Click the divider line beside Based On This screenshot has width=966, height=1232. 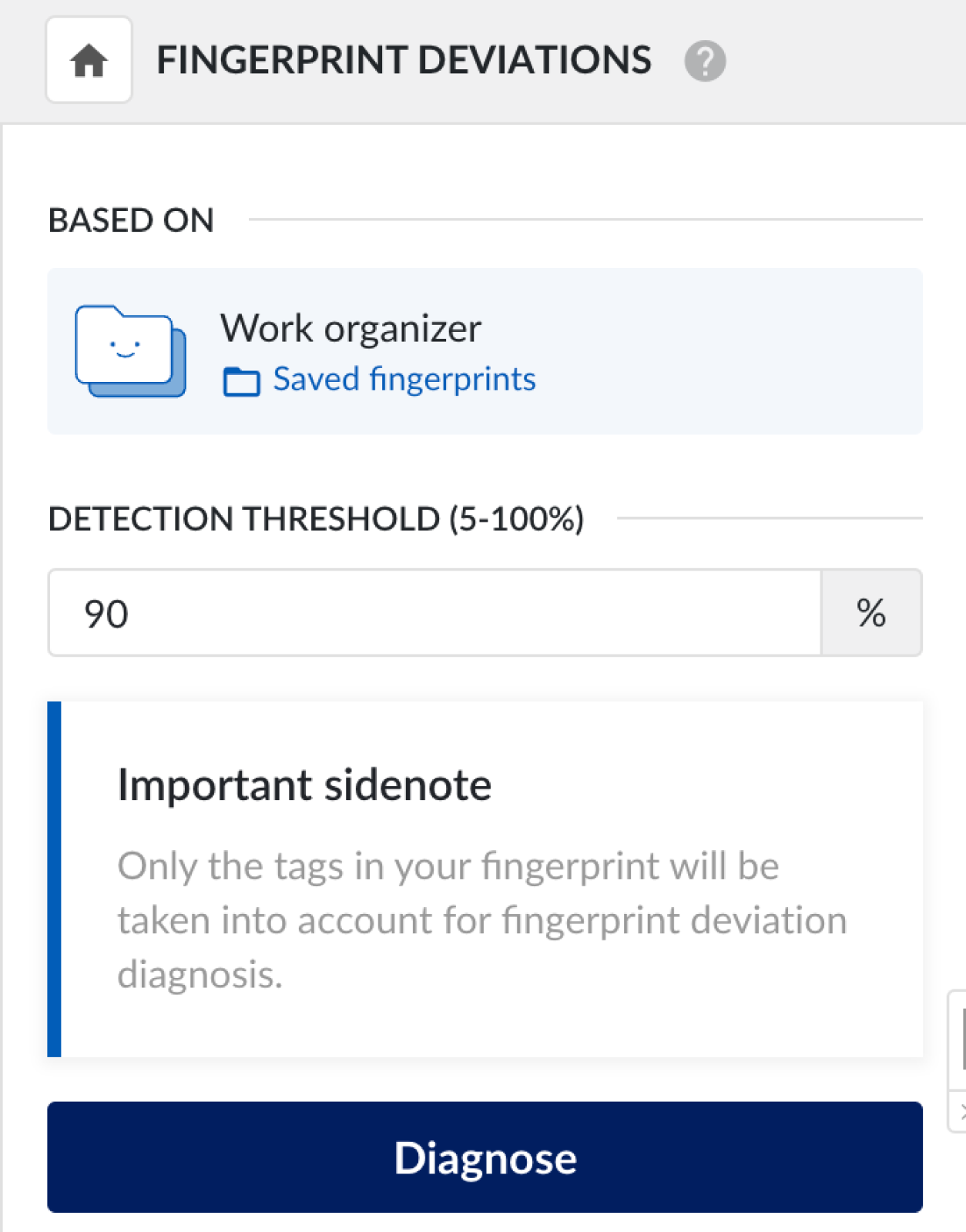(585, 219)
